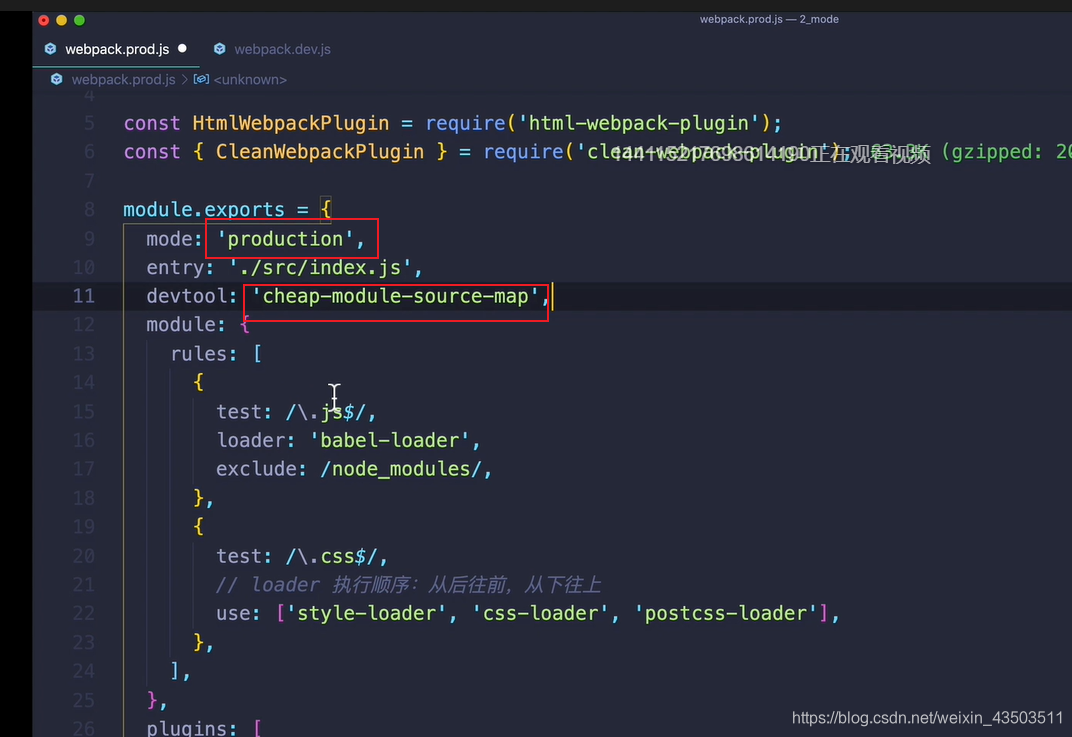Click the 'babel-loader' string
Viewport: 1072px width, 737px height.
point(390,440)
